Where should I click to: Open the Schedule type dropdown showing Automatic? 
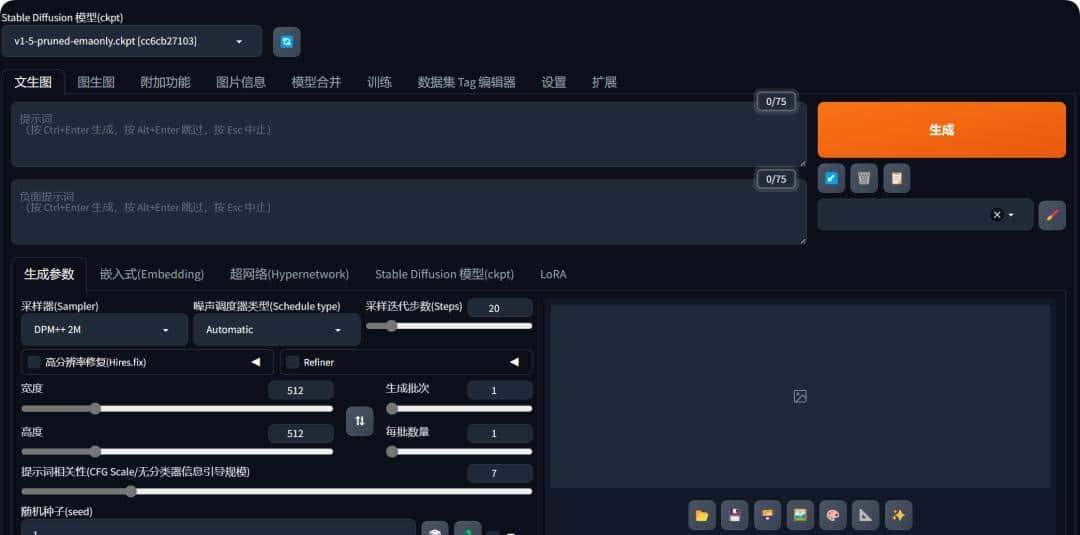coord(277,330)
